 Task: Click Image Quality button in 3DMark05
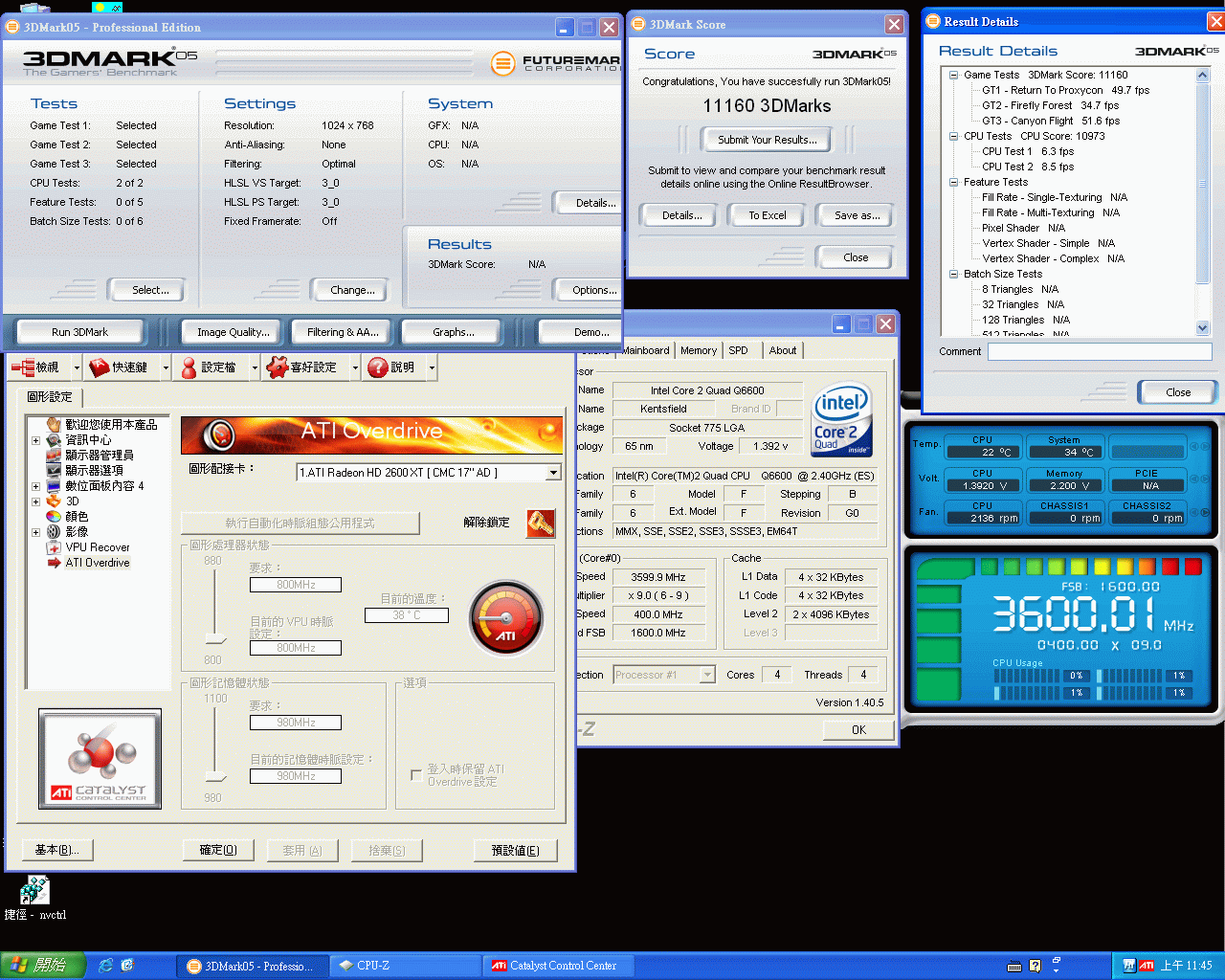233,332
